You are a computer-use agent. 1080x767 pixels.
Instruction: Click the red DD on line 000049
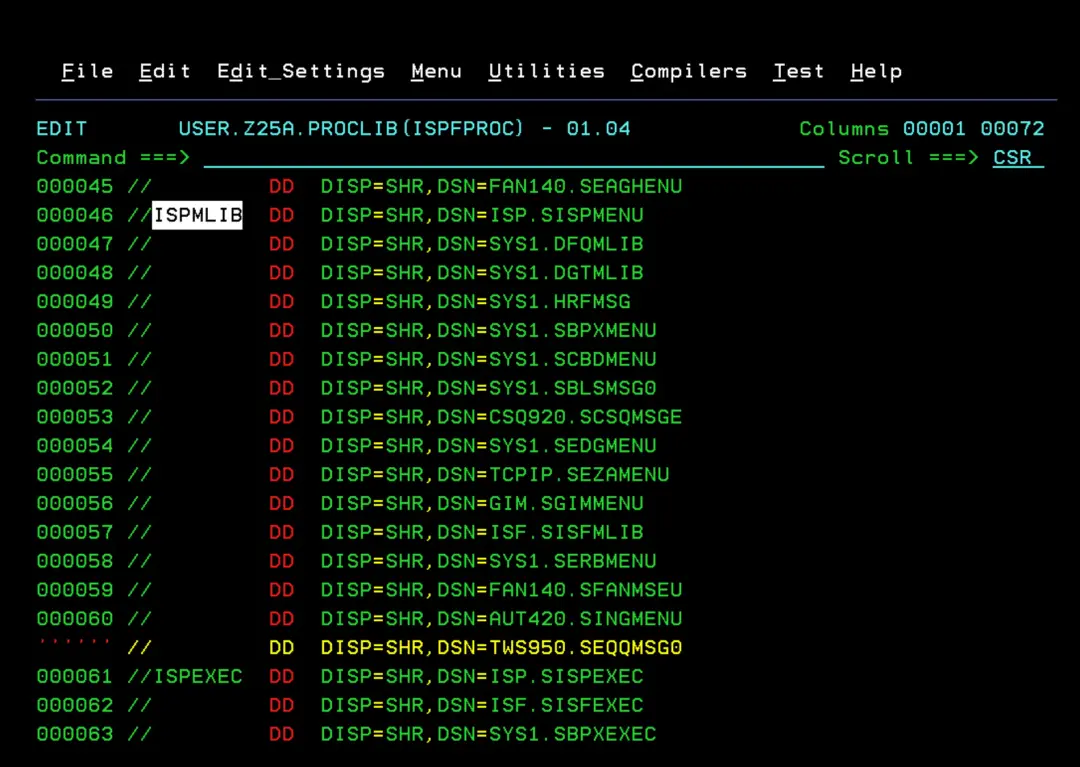point(282,302)
